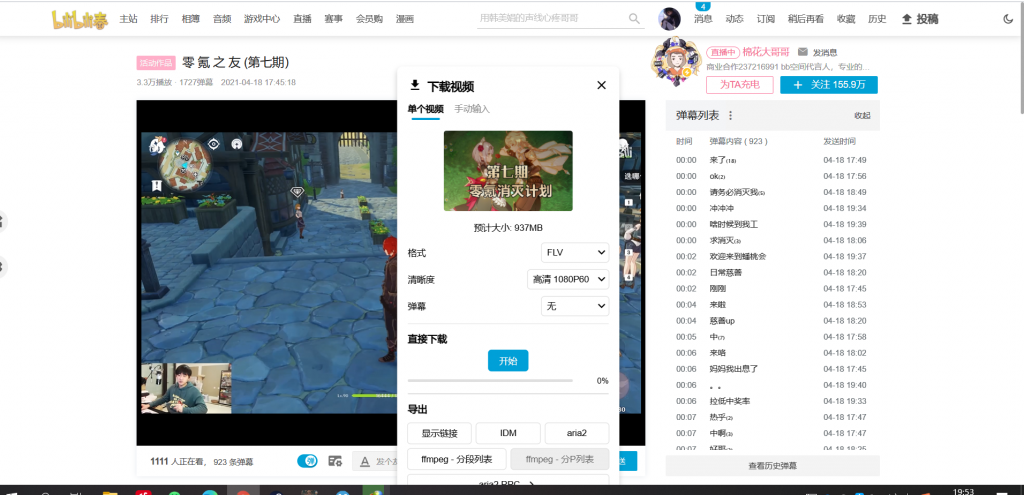The width and height of the screenshot is (1024, 495).
Task: Click the streamer webcam overlay in the video
Action: click(186, 388)
